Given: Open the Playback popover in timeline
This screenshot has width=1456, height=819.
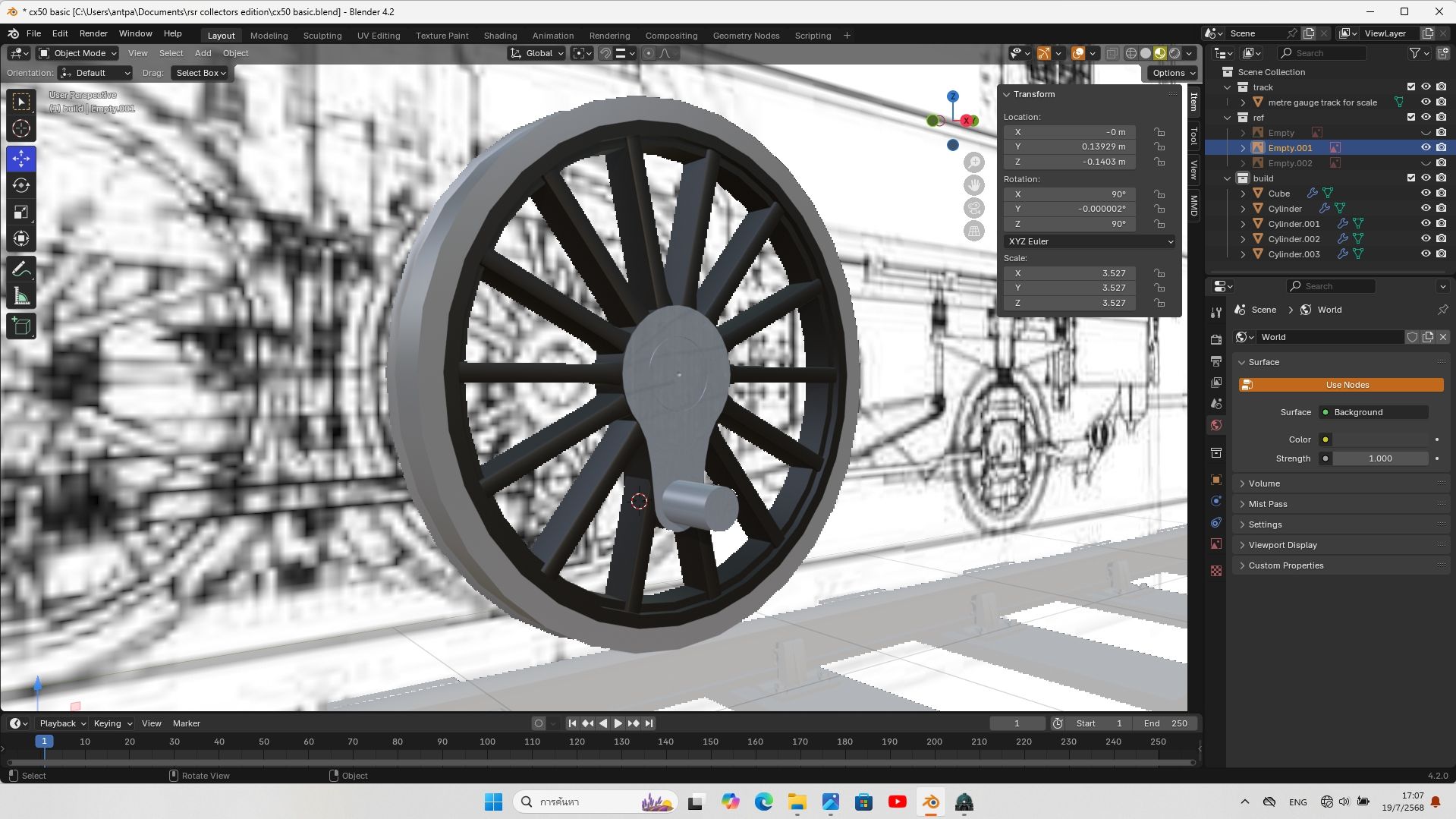Looking at the screenshot, I should (61, 723).
